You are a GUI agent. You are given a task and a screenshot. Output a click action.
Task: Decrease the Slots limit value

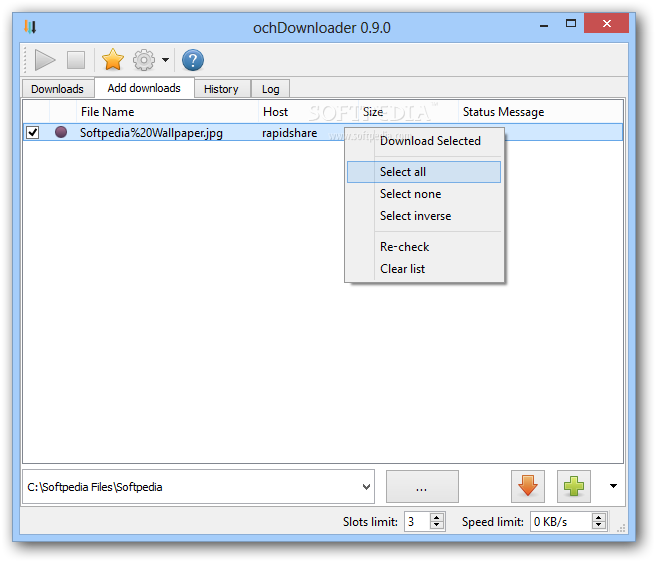(x=437, y=526)
